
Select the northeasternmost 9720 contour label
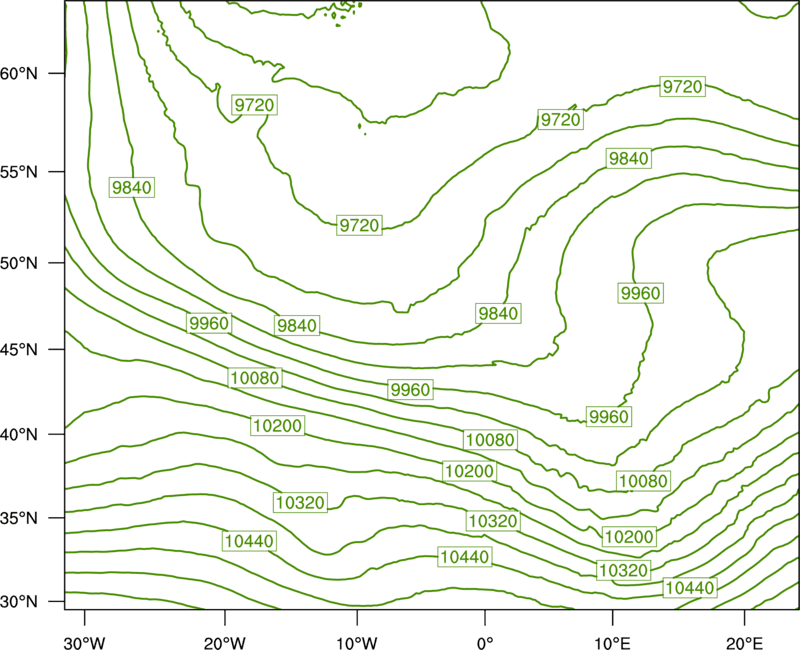click(x=683, y=87)
